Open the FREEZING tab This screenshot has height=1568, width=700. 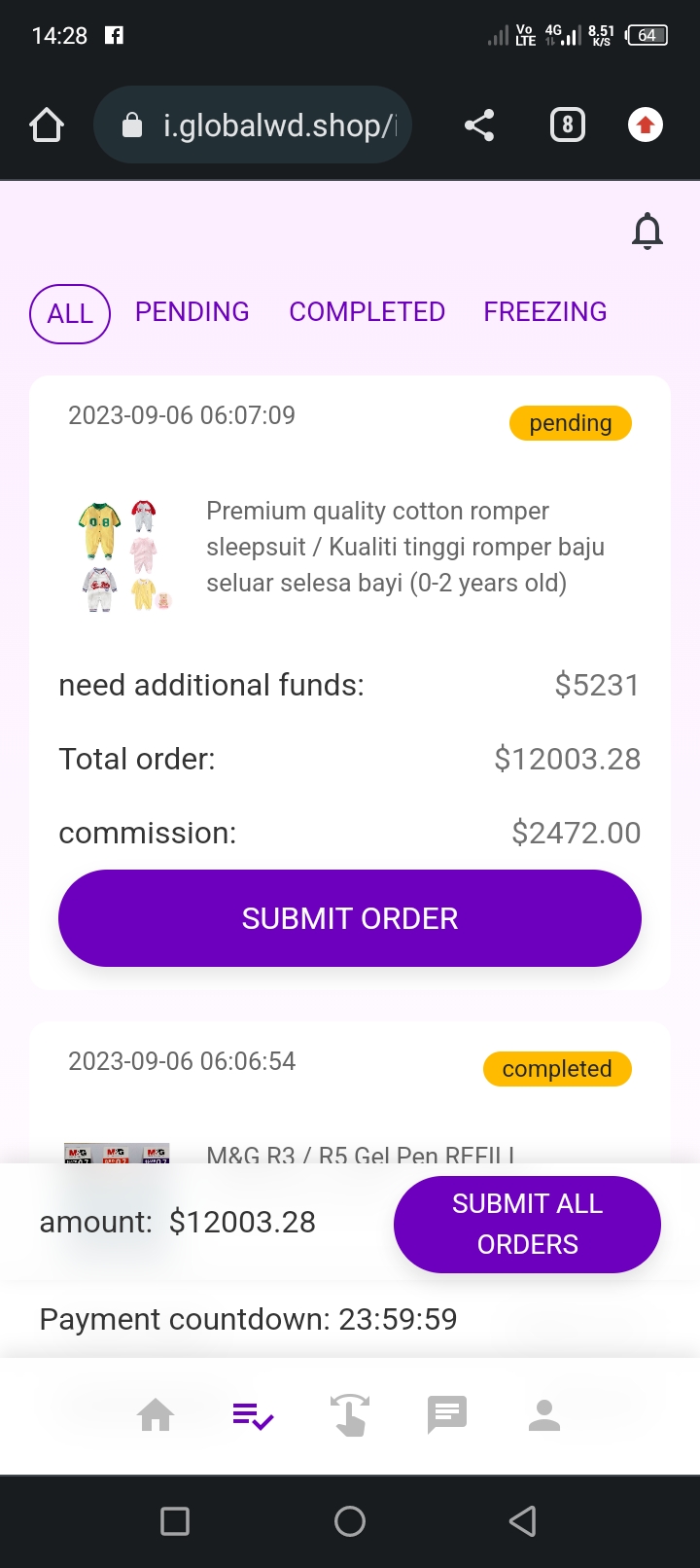[x=545, y=311]
